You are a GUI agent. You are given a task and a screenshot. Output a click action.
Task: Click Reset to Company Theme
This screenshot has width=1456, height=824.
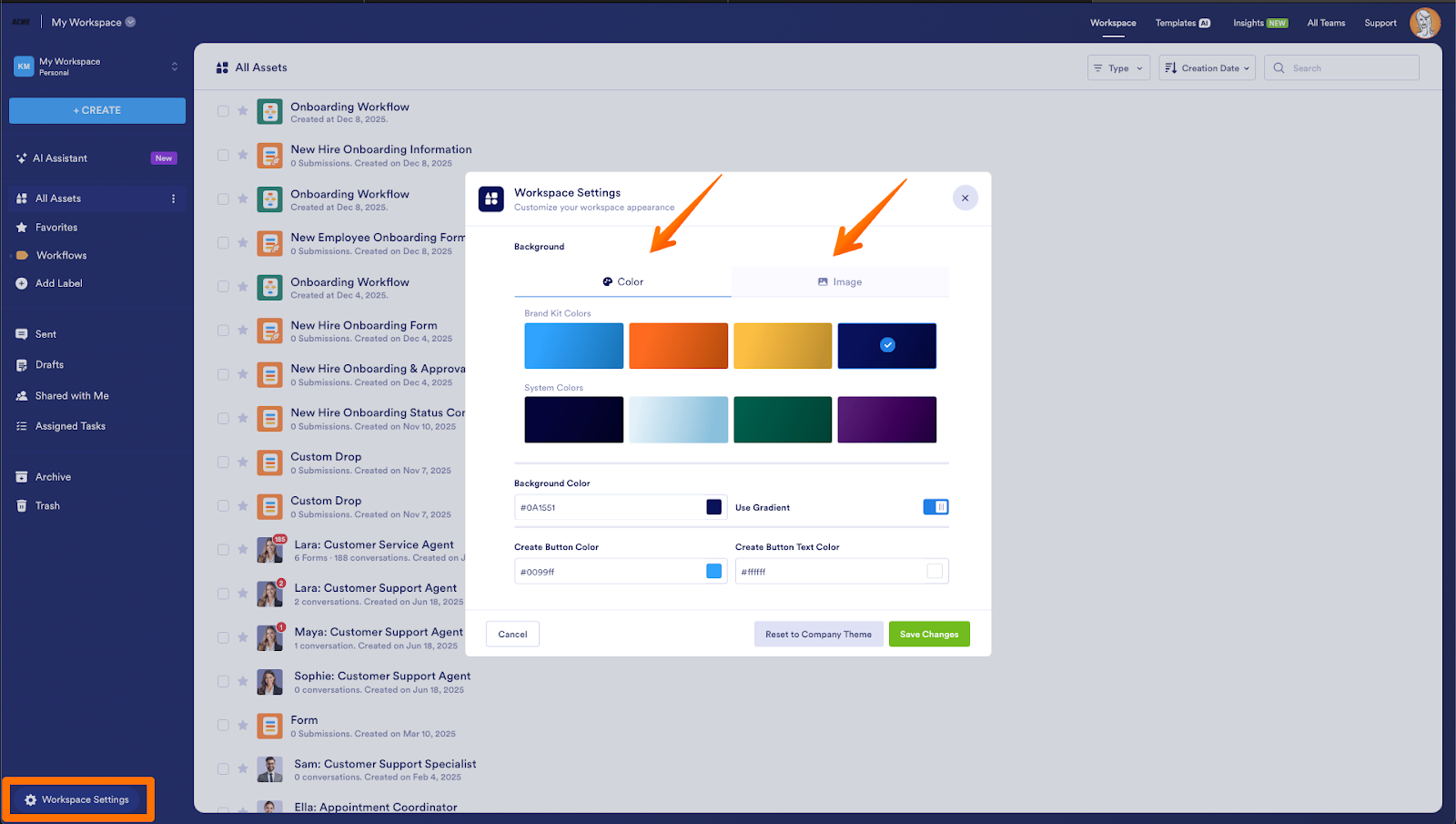click(817, 634)
